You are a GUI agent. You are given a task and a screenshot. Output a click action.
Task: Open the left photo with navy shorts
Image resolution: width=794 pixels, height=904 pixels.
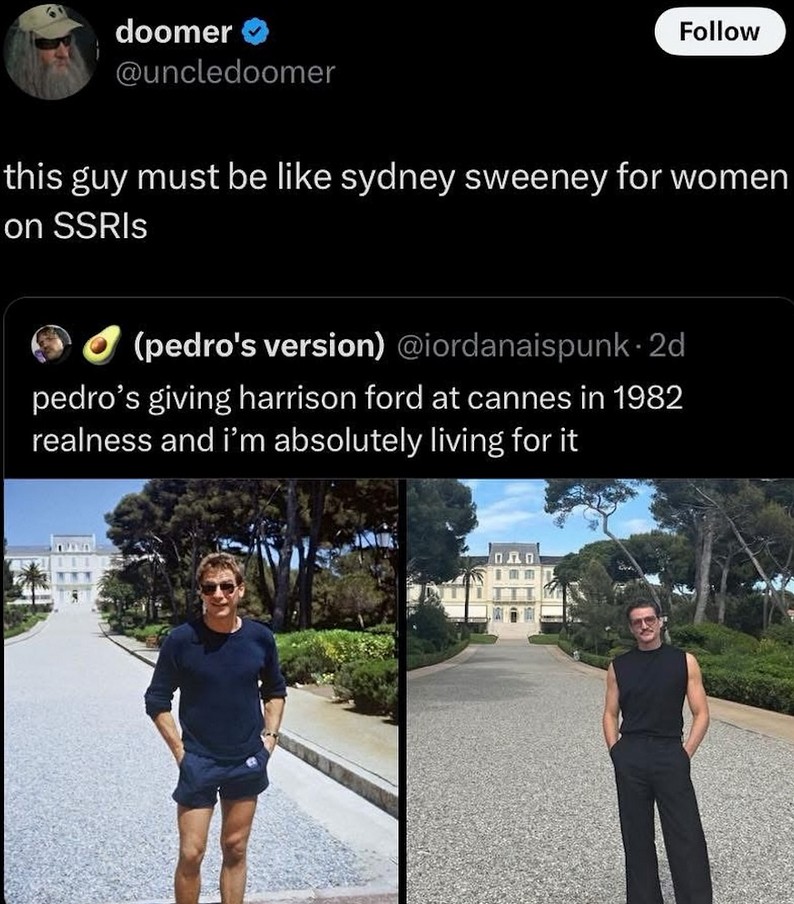201,691
